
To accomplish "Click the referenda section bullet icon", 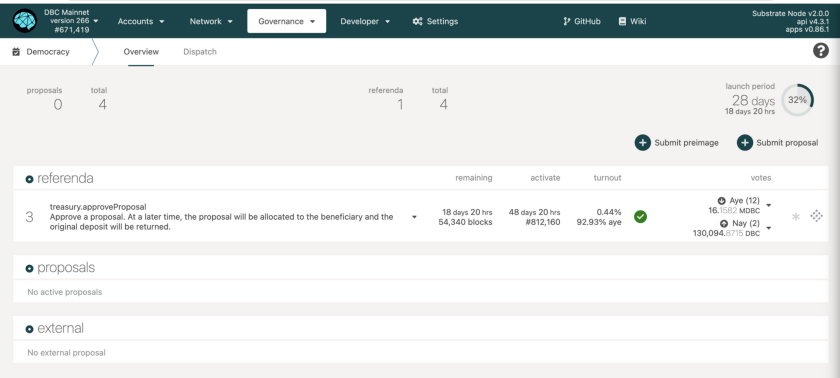I will [29, 179].
